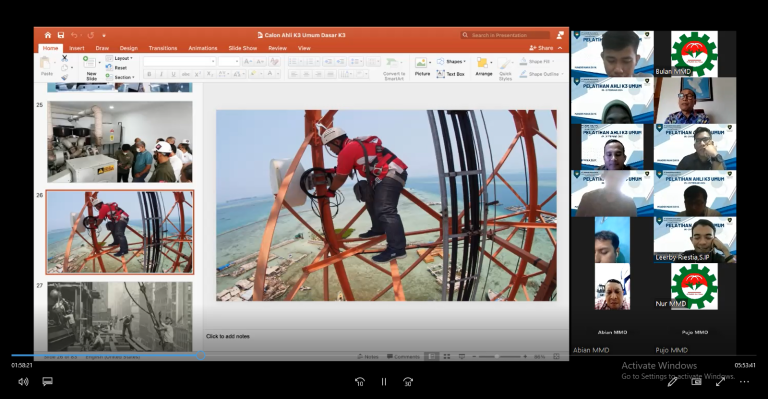Open the more options ellipsis in player
The height and width of the screenshot is (399, 768).
pos(744,382)
